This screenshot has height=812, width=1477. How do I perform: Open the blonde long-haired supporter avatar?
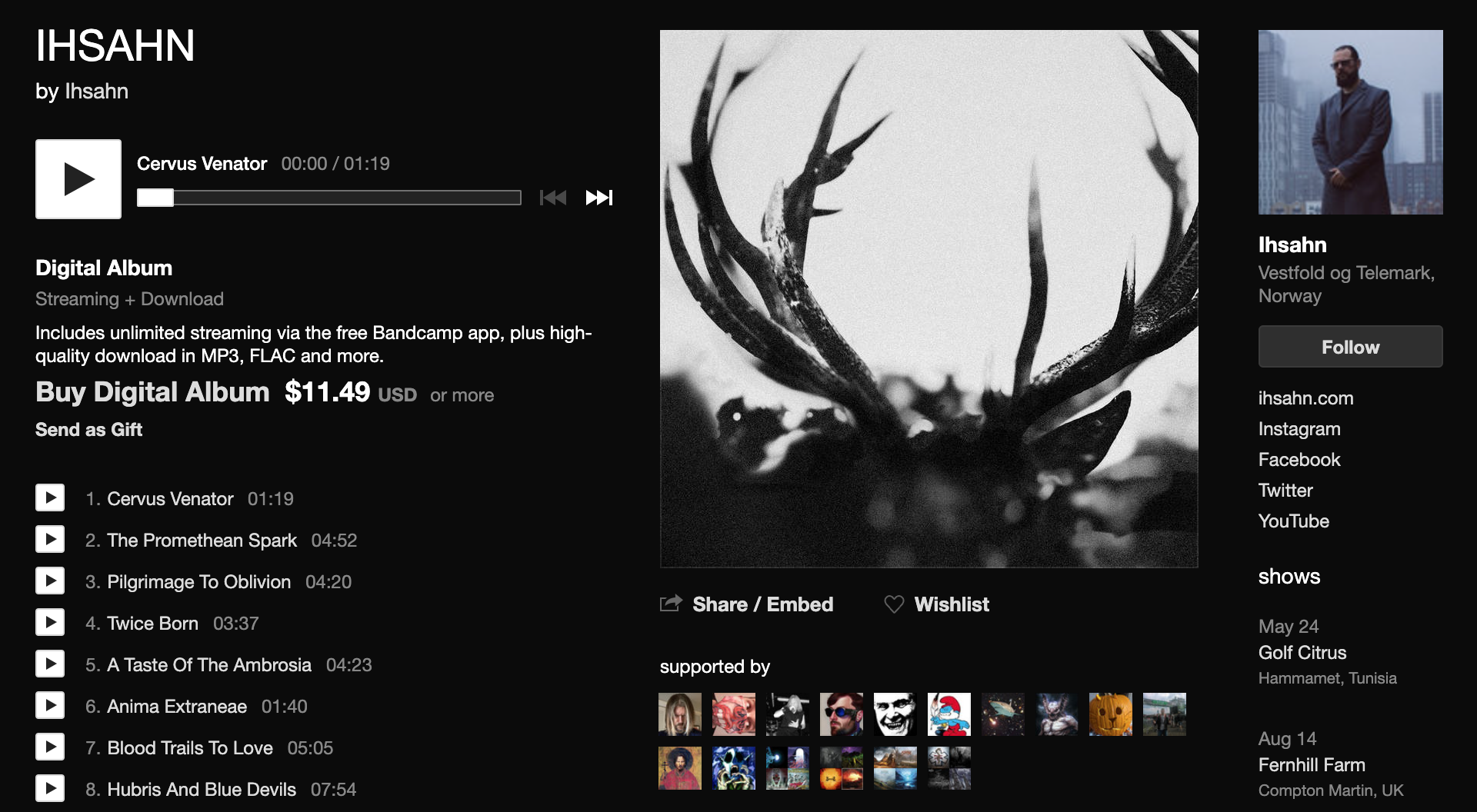click(x=680, y=714)
